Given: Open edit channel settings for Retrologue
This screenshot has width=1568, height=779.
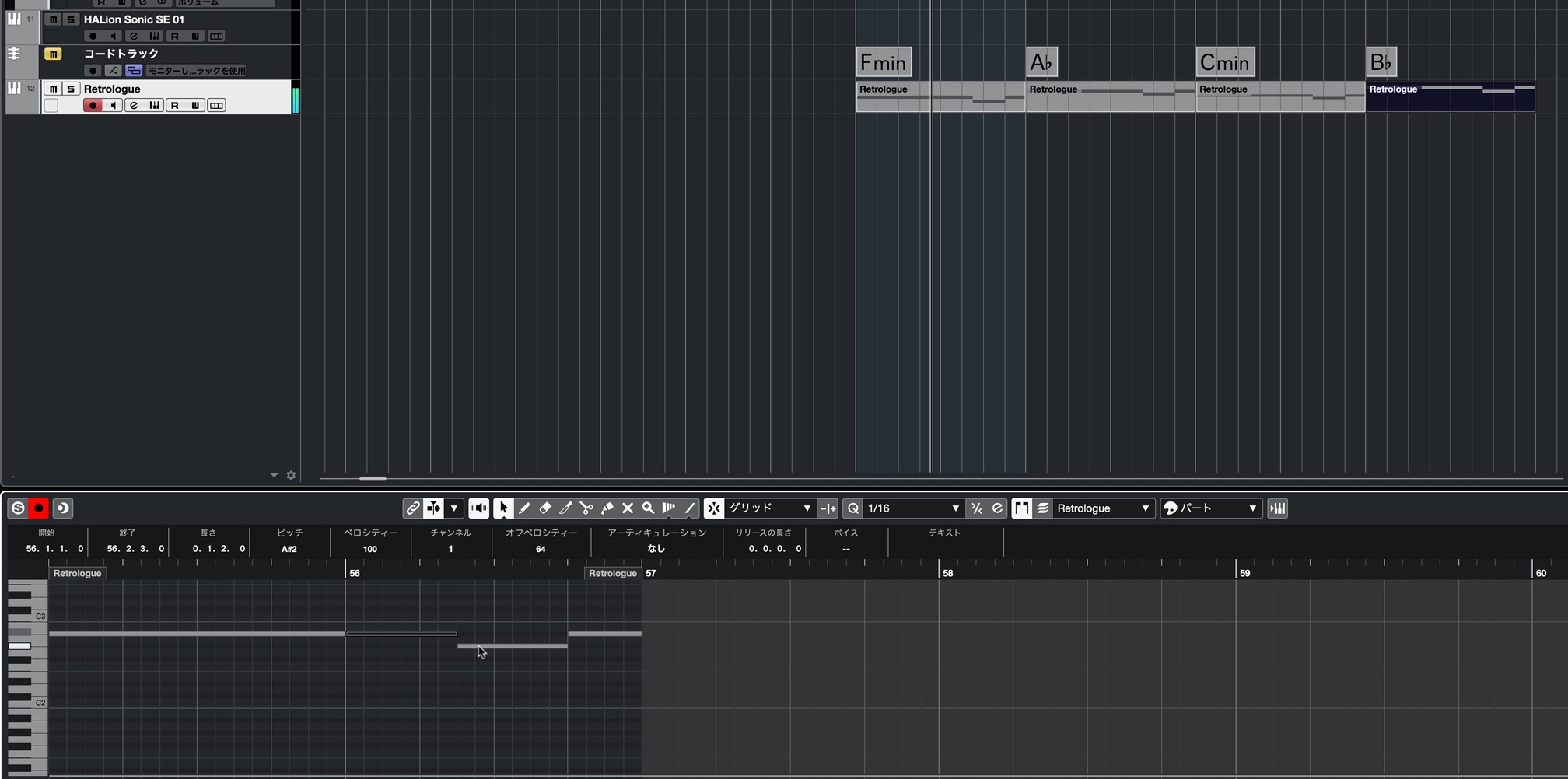Looking at the screenshot, I should pyautogui.click(x=134, y=106).
